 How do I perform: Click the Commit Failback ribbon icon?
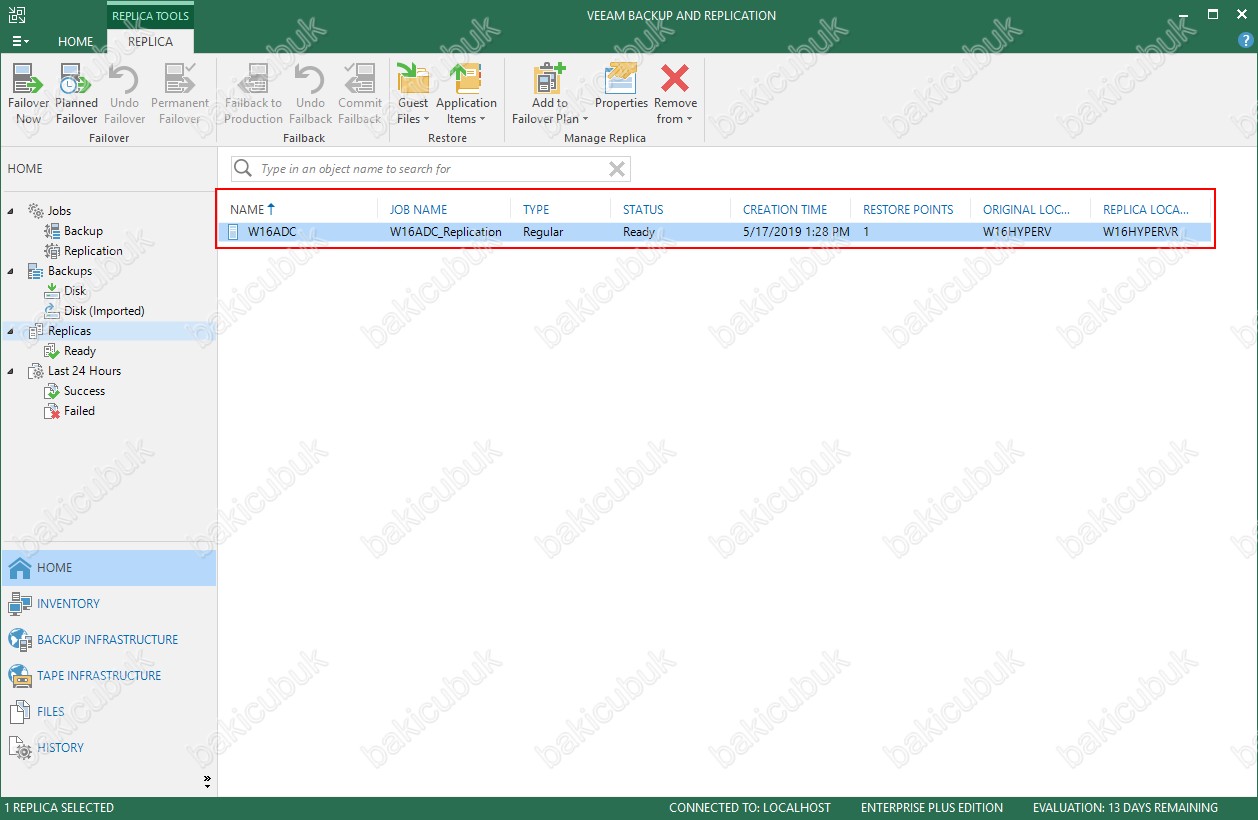coord(360,93)
